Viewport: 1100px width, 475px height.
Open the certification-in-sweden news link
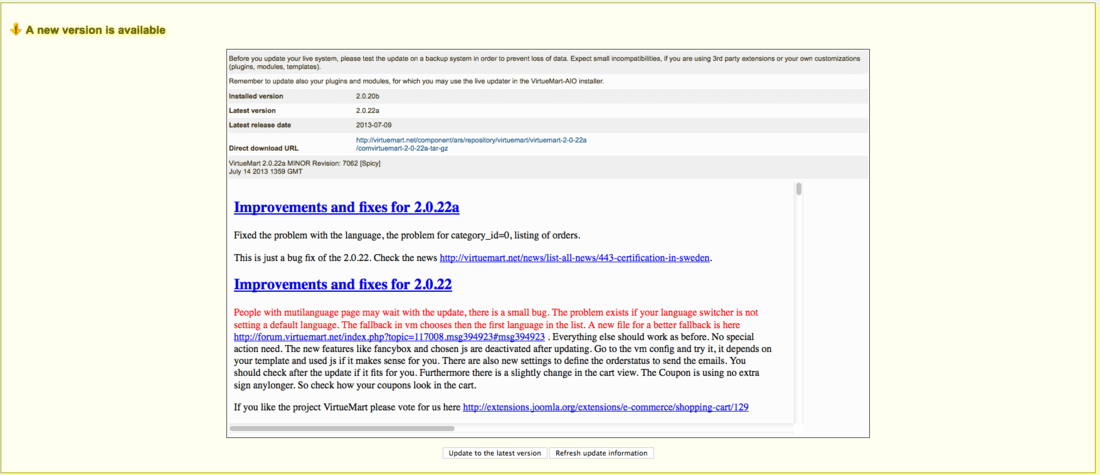[x=575, y=257]
